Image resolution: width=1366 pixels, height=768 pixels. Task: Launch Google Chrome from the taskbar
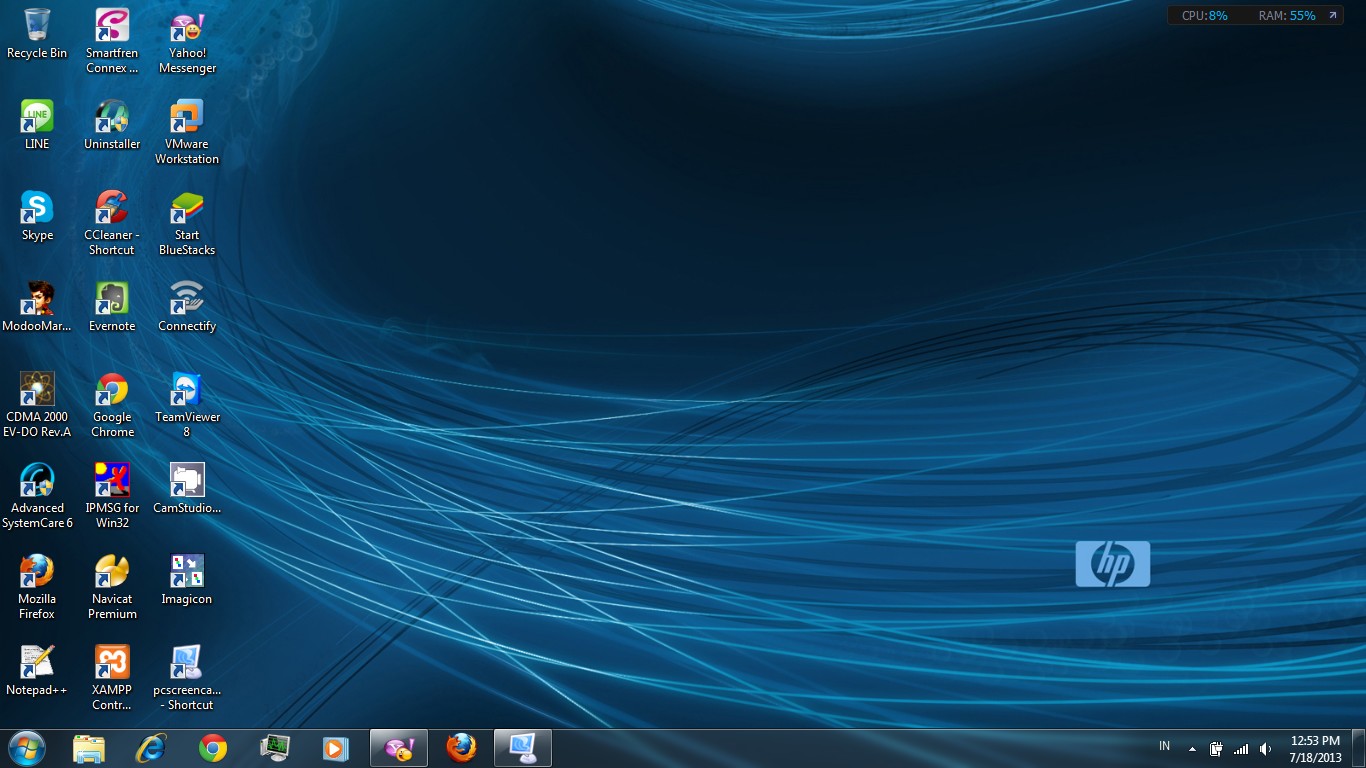point(212,747)
